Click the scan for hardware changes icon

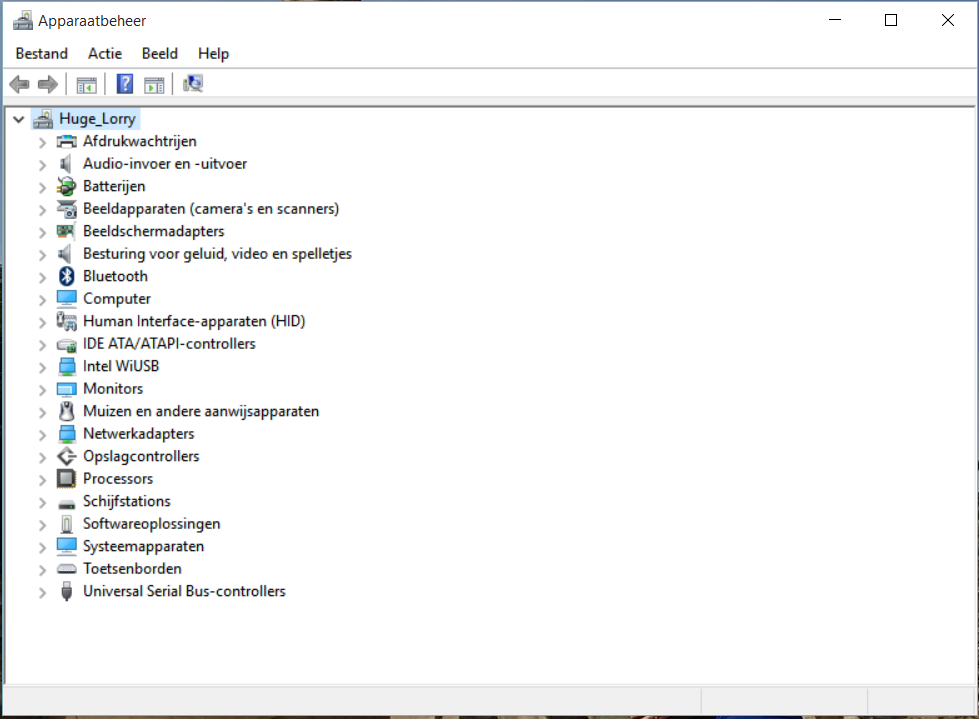[x=193, y=84]
